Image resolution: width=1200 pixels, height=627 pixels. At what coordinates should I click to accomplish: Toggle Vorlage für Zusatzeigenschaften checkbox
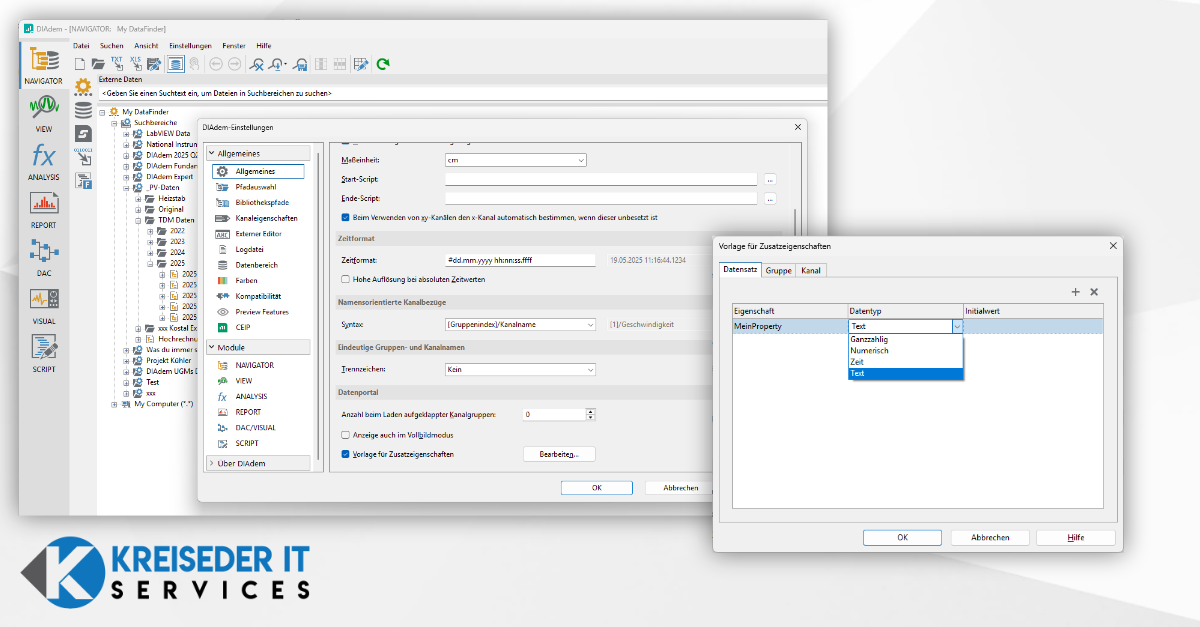(x=346, y=454)
